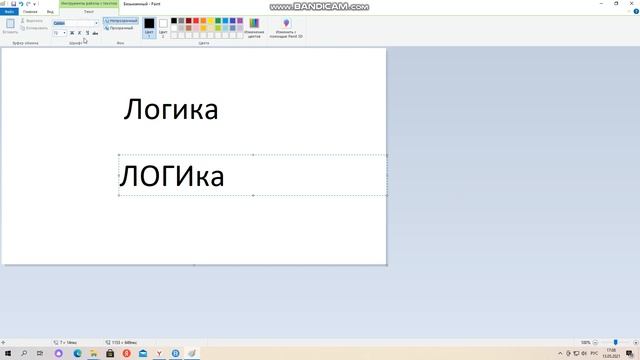Screen dimensions: 640x360
Task: Open the blue Файл menu
Action: [9, 12]
